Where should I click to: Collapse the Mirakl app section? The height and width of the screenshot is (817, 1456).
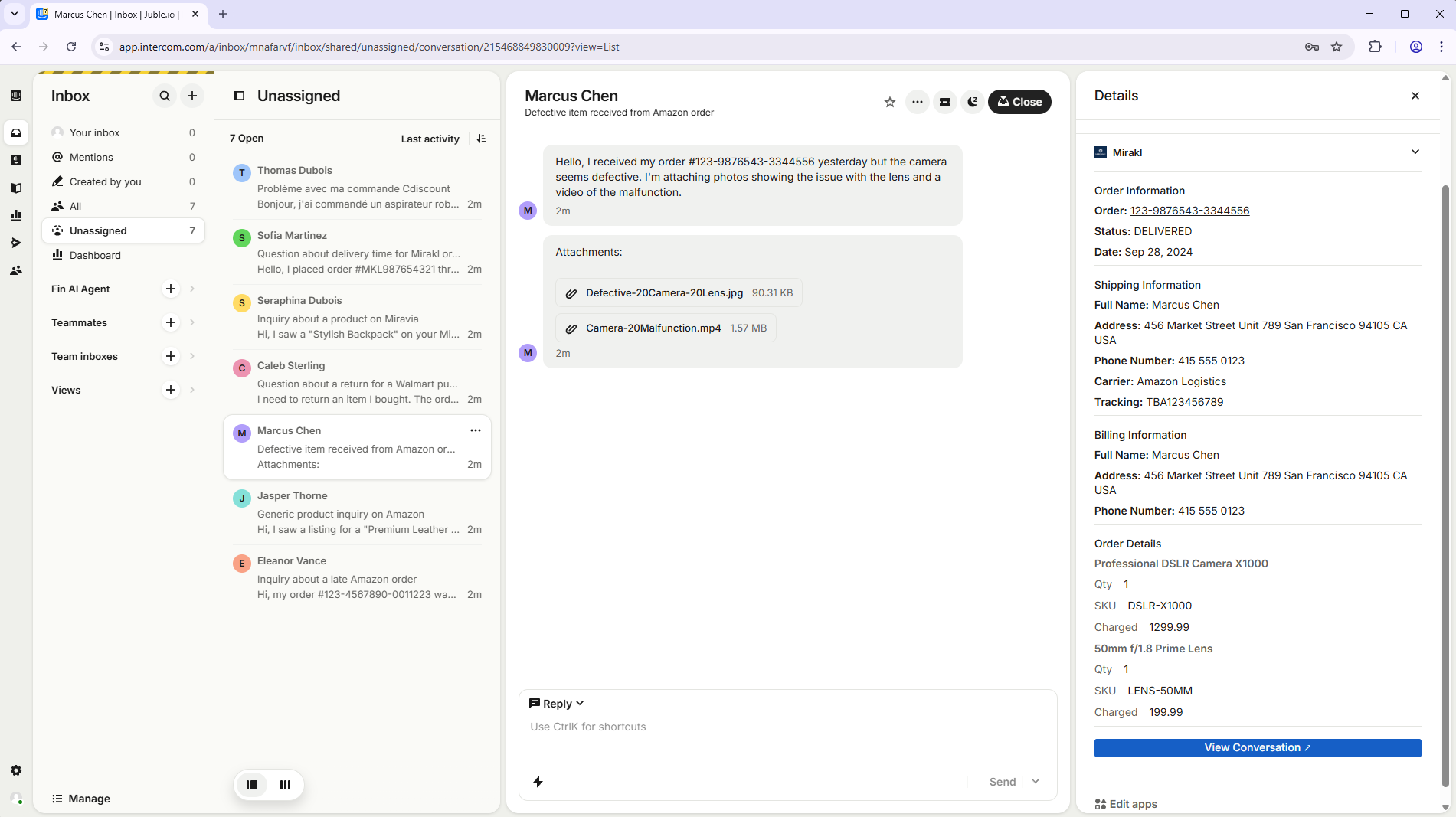point(1415,152)
